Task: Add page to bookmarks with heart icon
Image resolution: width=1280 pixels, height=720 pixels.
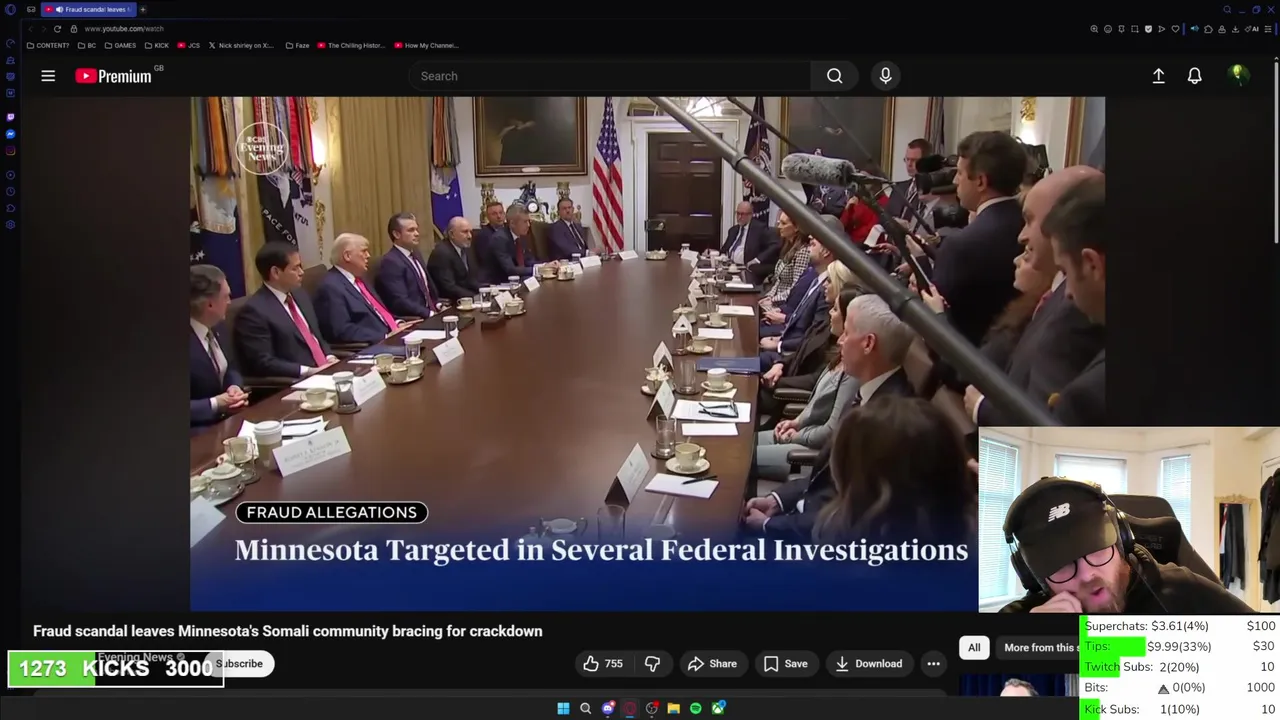Action: pos(1175,29)
